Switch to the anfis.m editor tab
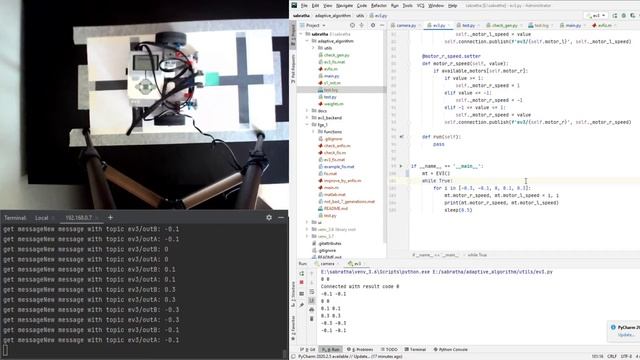This screenshot has height=360, width=640. pyautogui.click(x=604, y=25)
